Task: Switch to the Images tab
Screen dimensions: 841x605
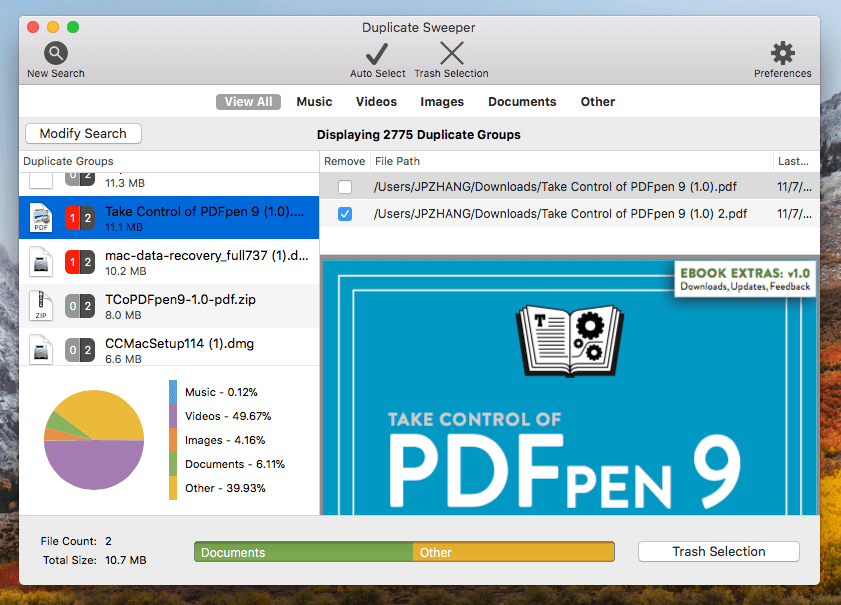Action: (442, 102)
